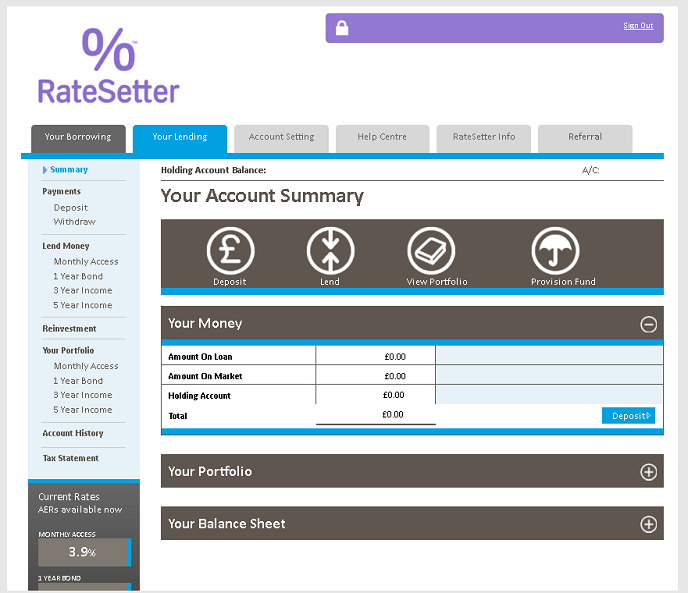Select Monthly Access under Lend Money

coord(86,262)
